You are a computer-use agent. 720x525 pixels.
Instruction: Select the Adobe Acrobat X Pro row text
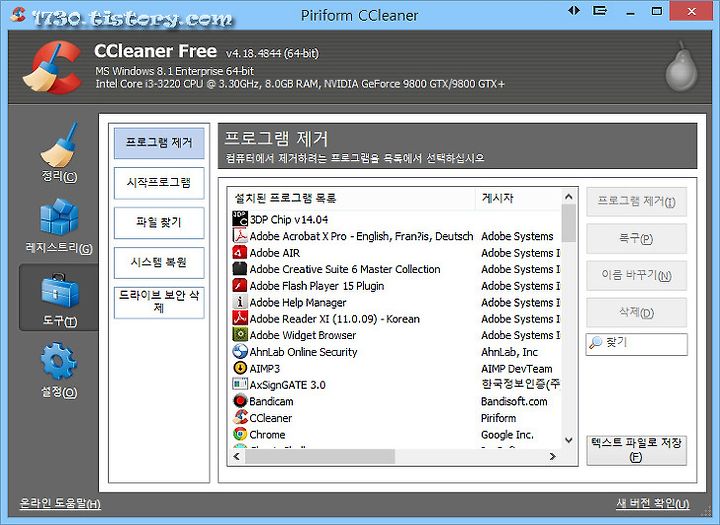(361, 236)
